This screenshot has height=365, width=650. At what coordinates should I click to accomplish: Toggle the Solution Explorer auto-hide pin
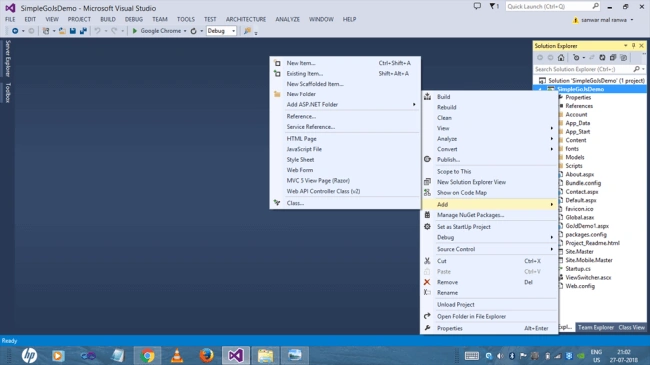[633, 46]
